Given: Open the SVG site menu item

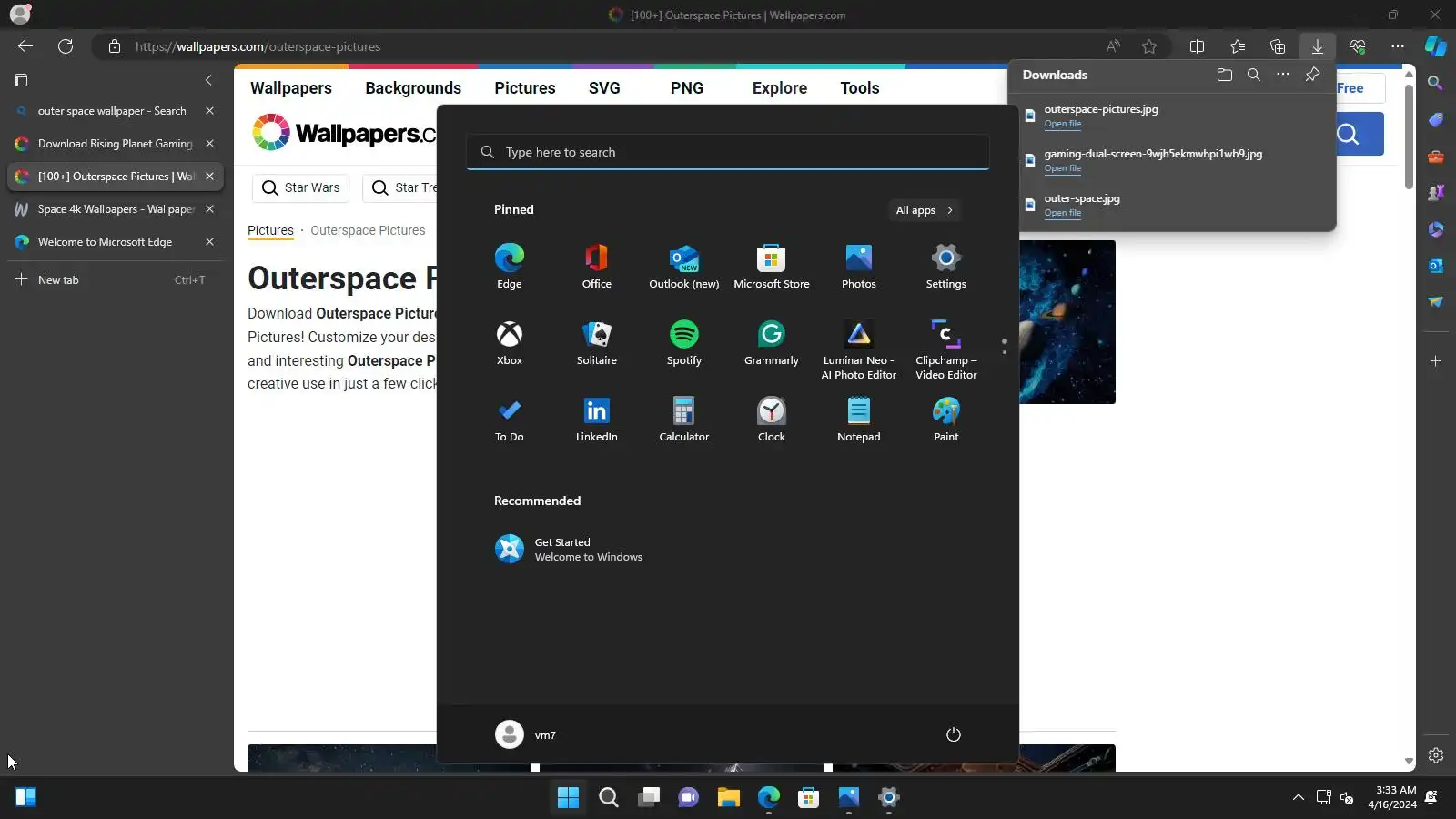Looking at the screenshot, I should pyautogui.click(x=604, y=88).
